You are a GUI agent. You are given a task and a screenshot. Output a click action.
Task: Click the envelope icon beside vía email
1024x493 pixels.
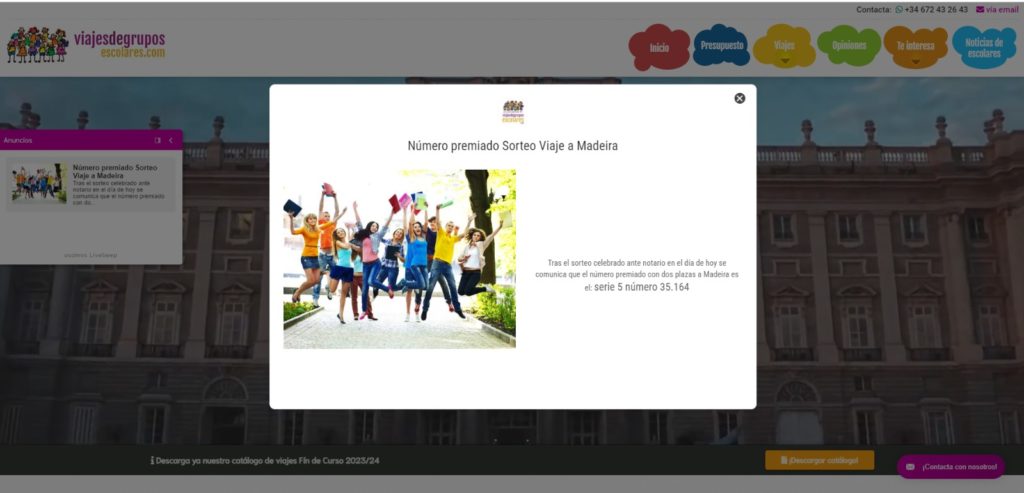(x=980, y=10)
